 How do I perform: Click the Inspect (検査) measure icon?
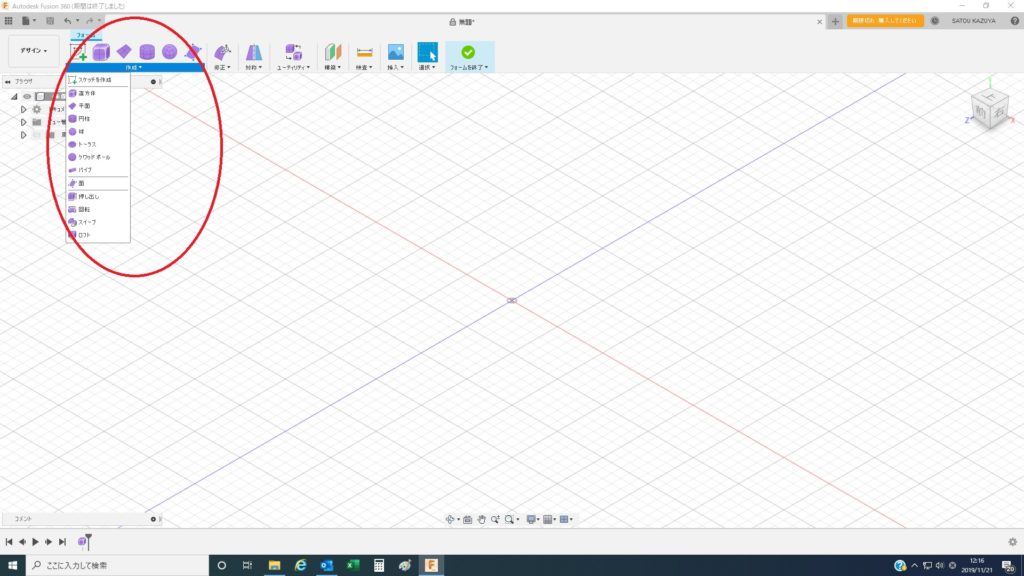click(364, 52)
